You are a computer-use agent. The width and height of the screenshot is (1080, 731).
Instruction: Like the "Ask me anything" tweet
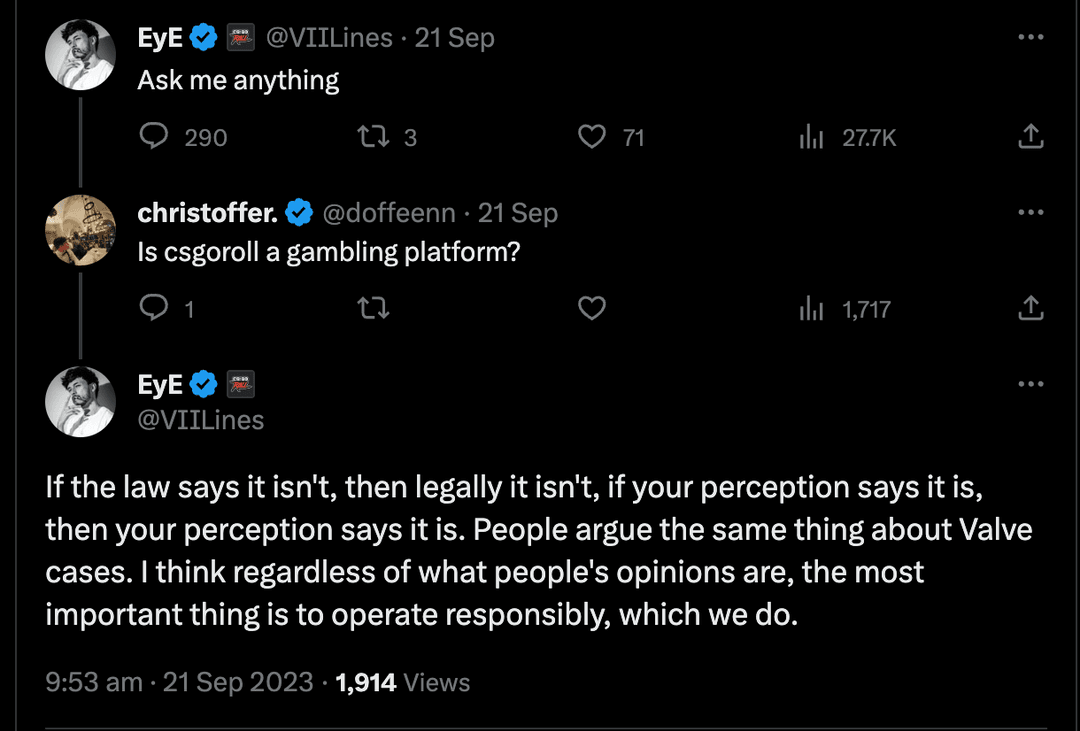pyautogui.click(x=593, y=137)
